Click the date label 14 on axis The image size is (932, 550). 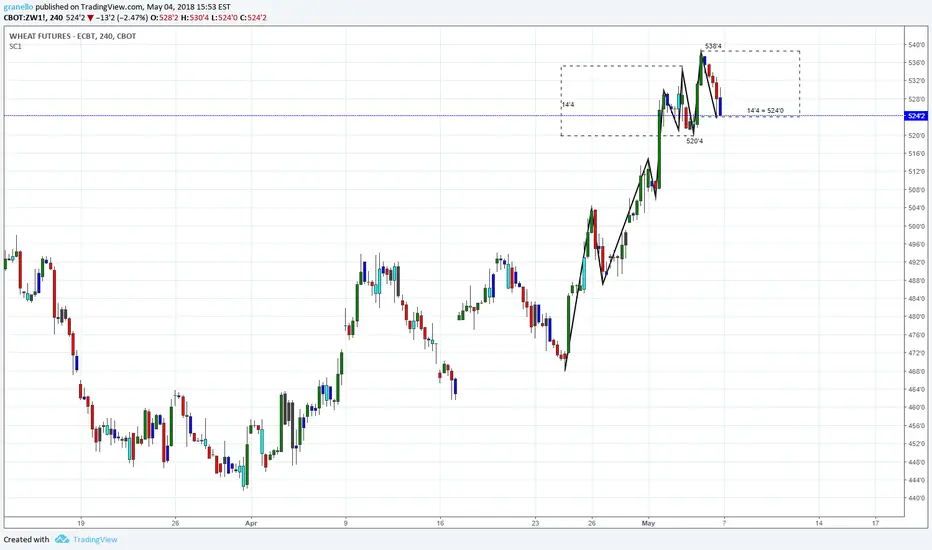[x=818, y=523]
